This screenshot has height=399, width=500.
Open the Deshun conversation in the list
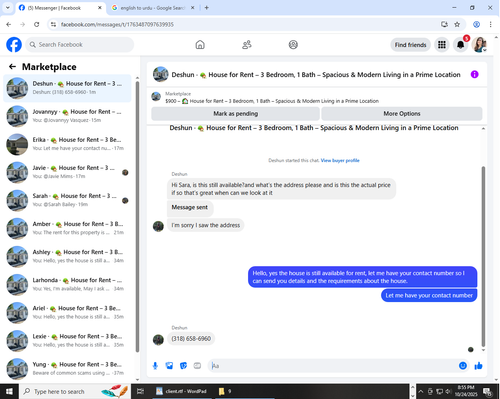[x=67, y=88]
